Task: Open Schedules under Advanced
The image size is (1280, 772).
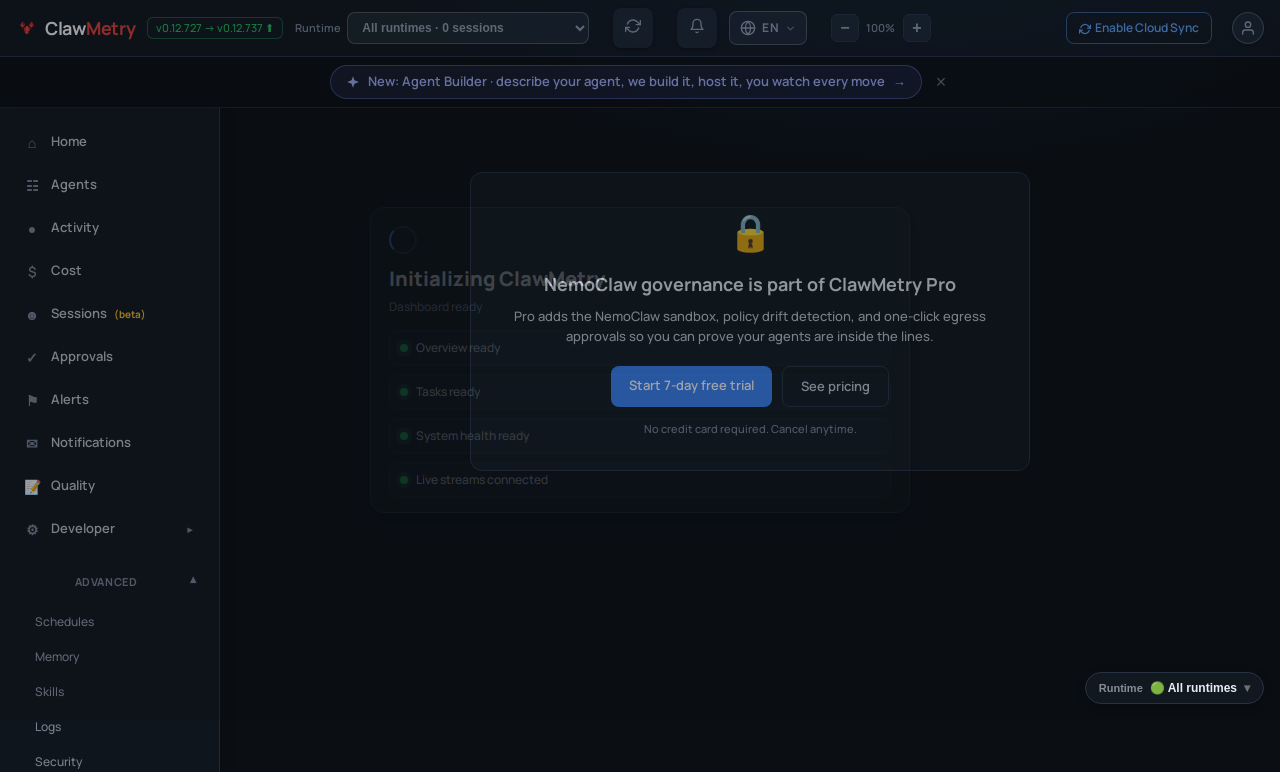Action: pos(65,622)
